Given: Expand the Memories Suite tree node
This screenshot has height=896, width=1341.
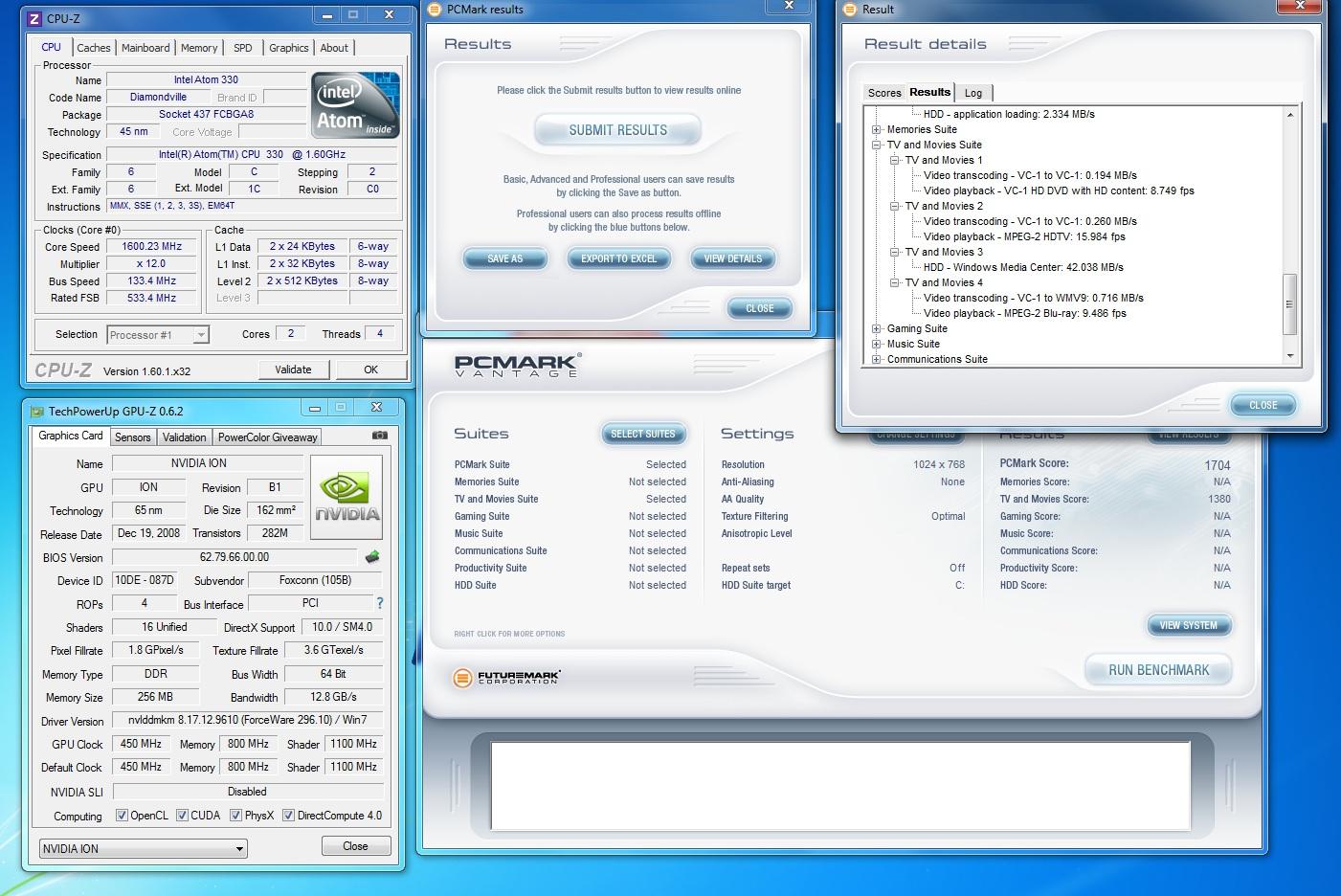Looking at the screenshot, I should pyautogui.click(x=876, y=129).
